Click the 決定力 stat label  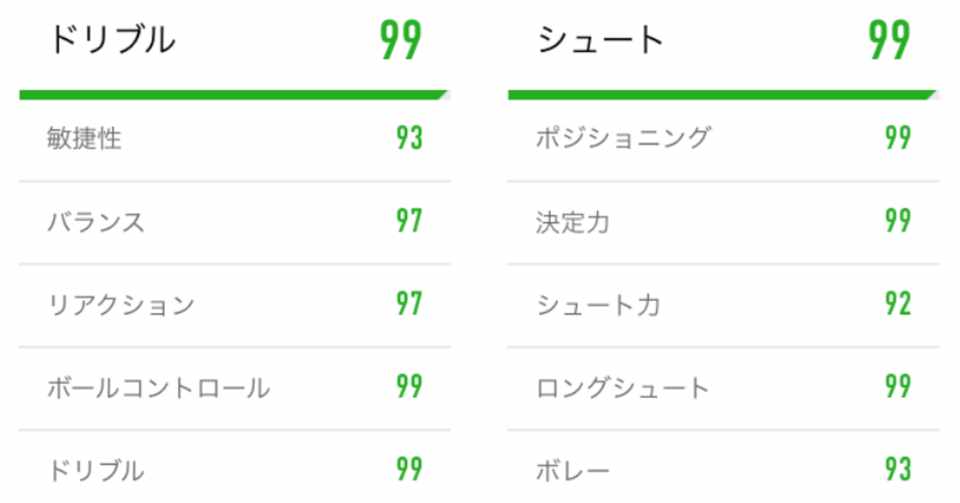573,222
